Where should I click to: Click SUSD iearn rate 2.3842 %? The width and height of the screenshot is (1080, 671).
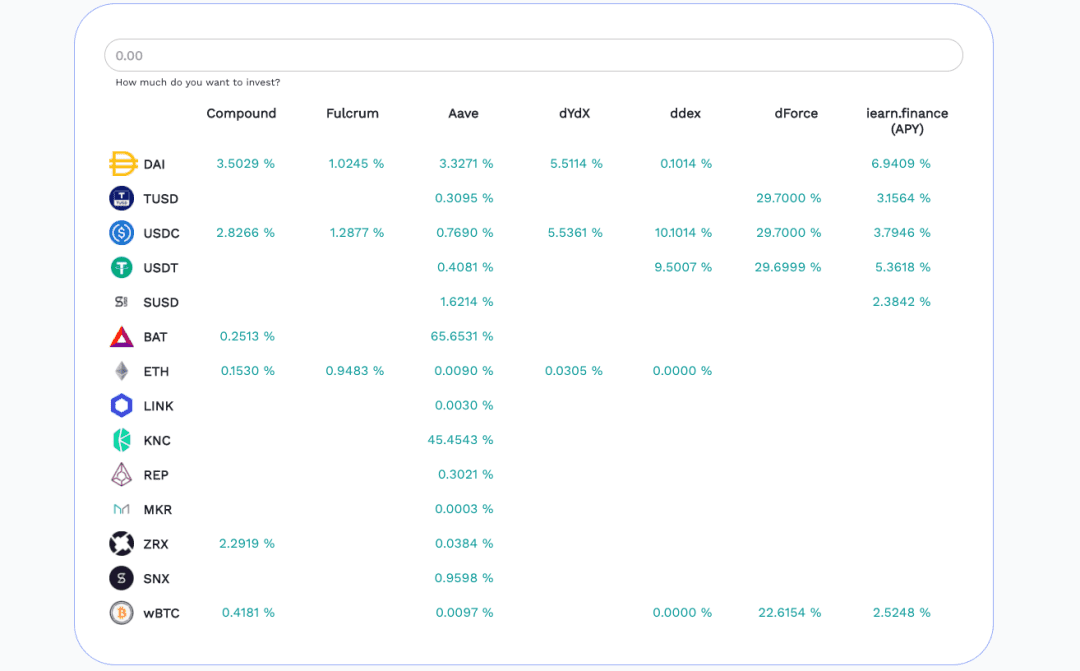(901, 301)
